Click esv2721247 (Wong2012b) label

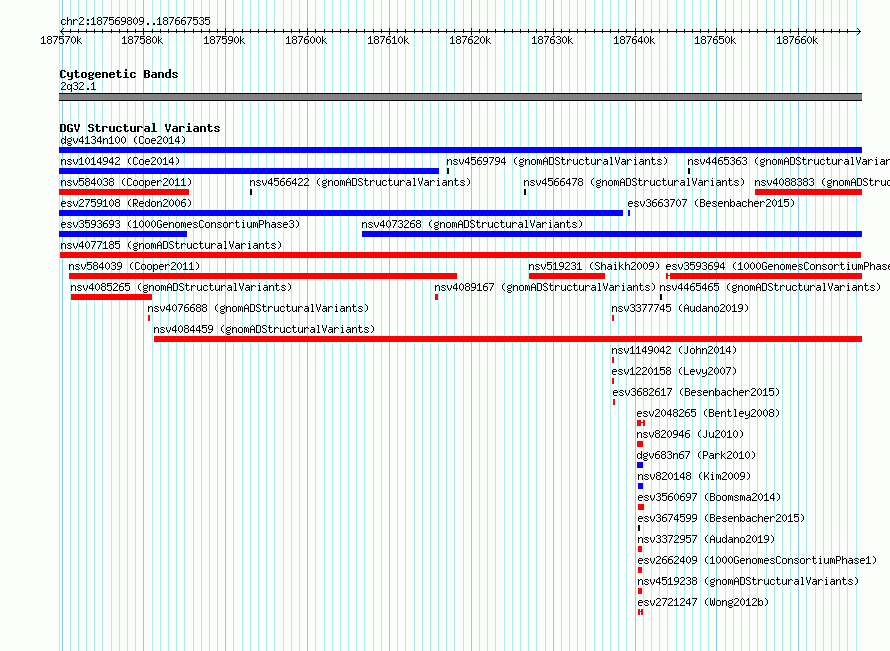[x=703, y=602]
